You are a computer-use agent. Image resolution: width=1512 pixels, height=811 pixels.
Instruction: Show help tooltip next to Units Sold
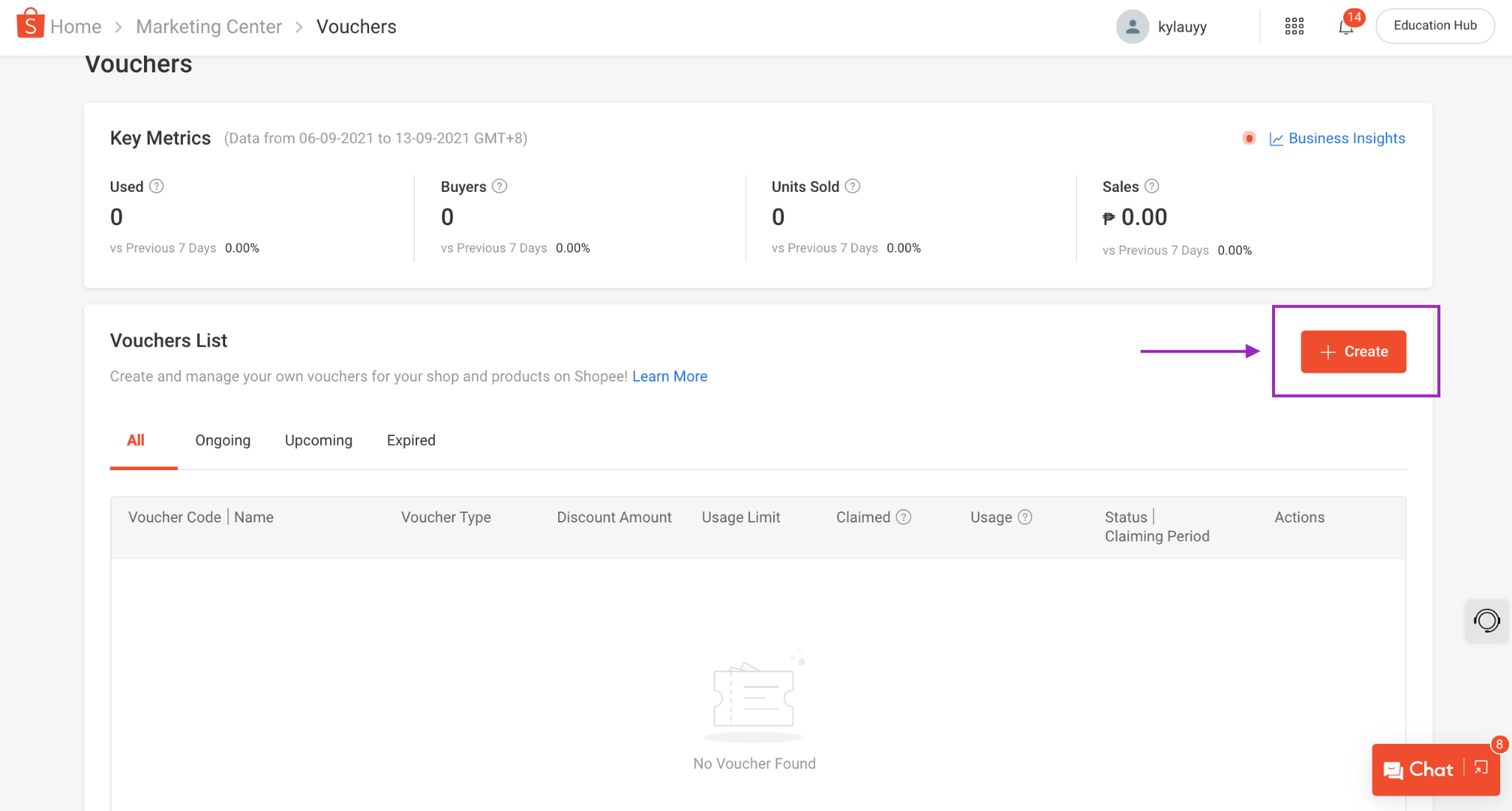coord(853,186)
